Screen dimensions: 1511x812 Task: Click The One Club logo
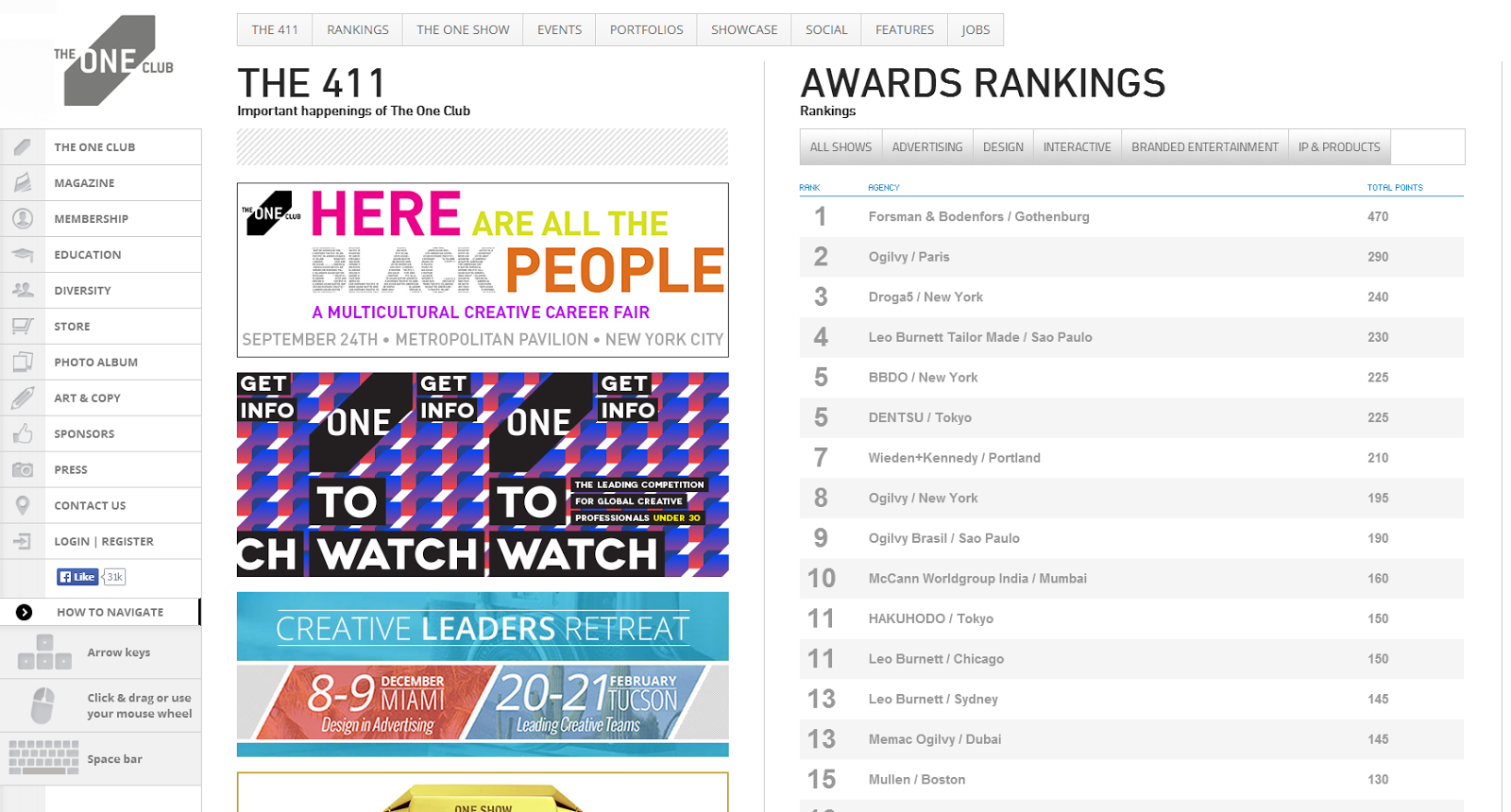point(113,60)
